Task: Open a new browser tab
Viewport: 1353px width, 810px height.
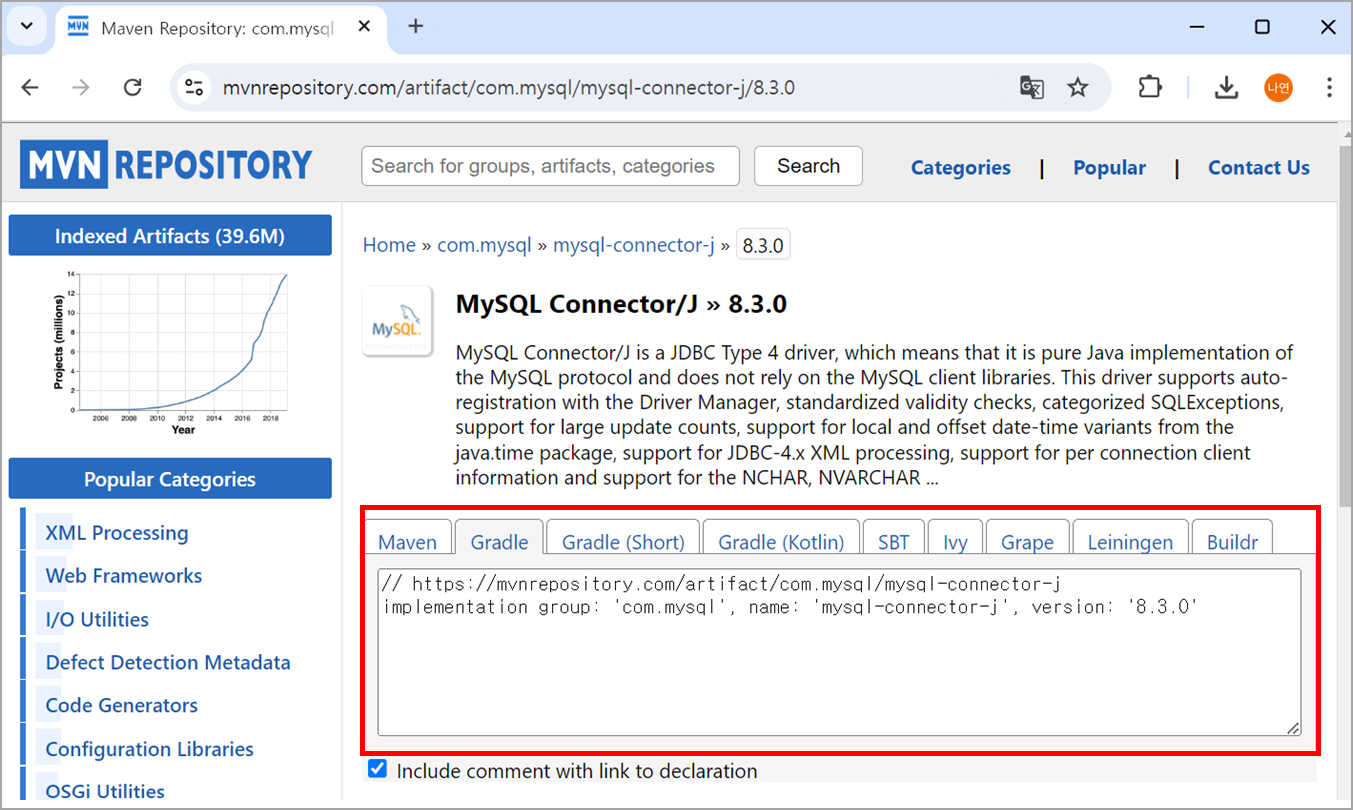Action: click(x=416, y=27)
